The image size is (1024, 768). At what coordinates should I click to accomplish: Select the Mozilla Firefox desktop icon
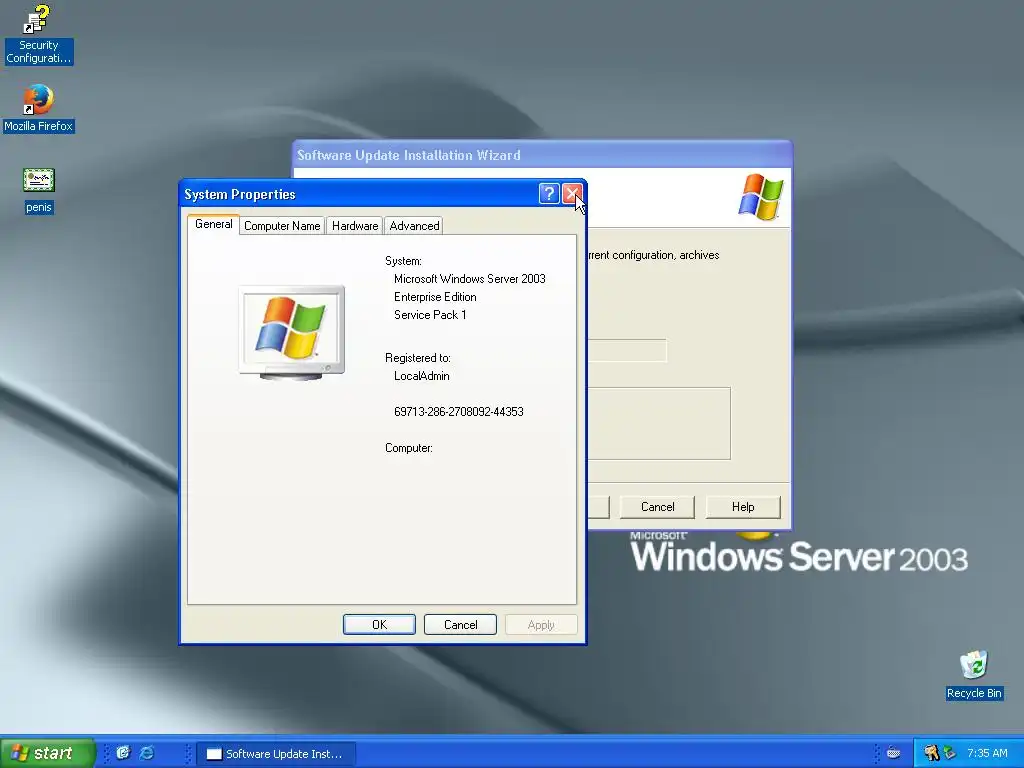pyautogui.click(x=39, y=108)
